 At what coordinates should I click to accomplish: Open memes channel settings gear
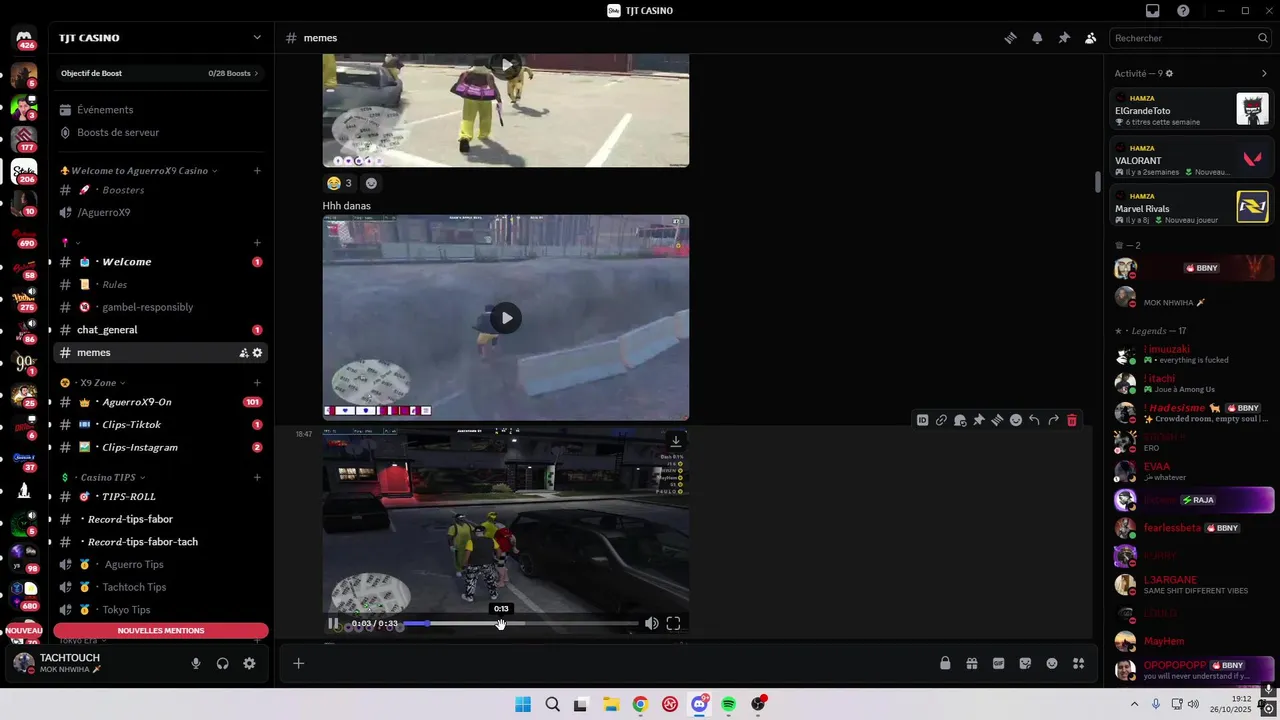(x=257, y=353)
